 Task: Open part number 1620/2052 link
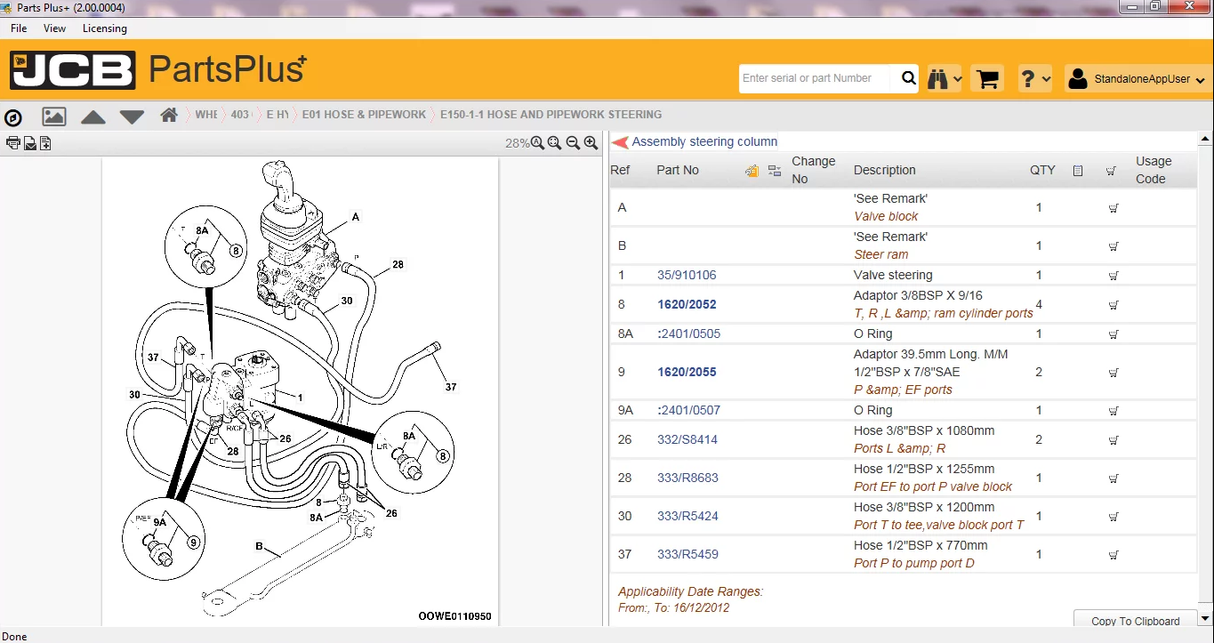(686, 304)
